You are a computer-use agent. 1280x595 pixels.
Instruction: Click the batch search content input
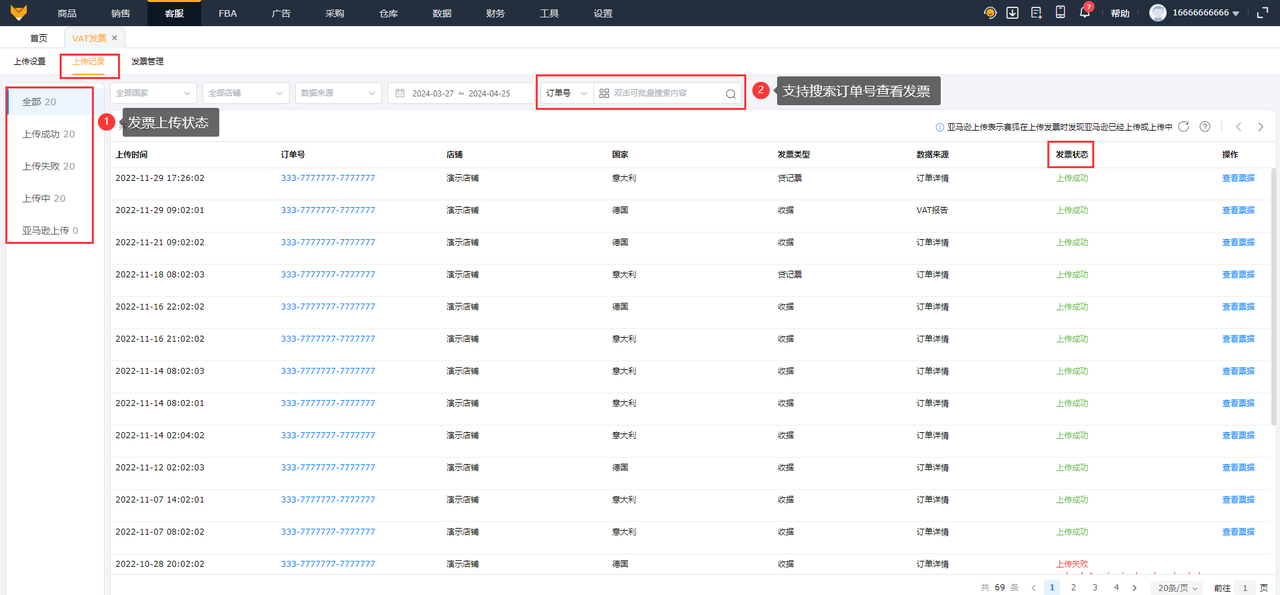coord(665,93)
